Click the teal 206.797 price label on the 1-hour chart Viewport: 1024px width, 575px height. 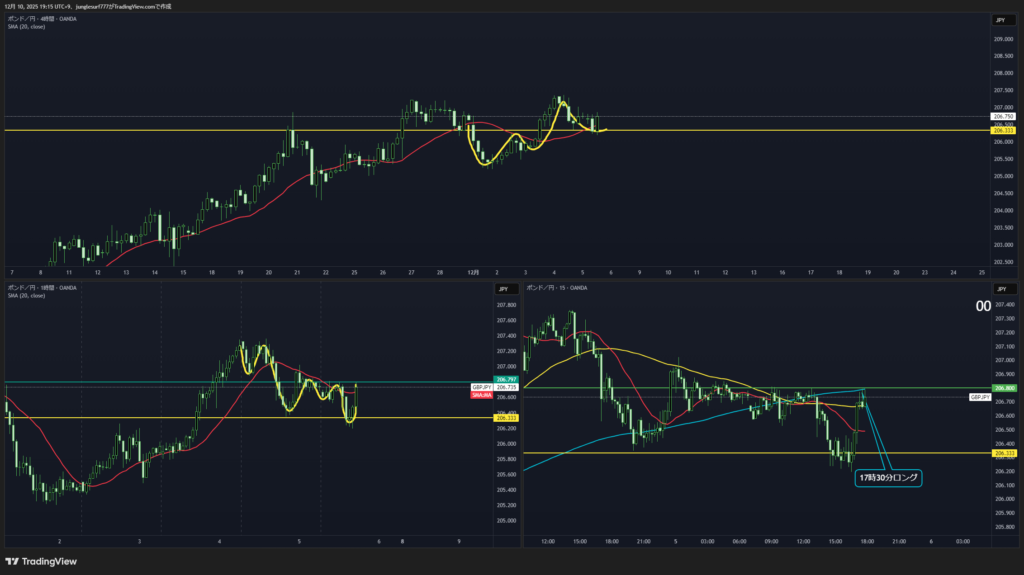click(x=480, y=380)
